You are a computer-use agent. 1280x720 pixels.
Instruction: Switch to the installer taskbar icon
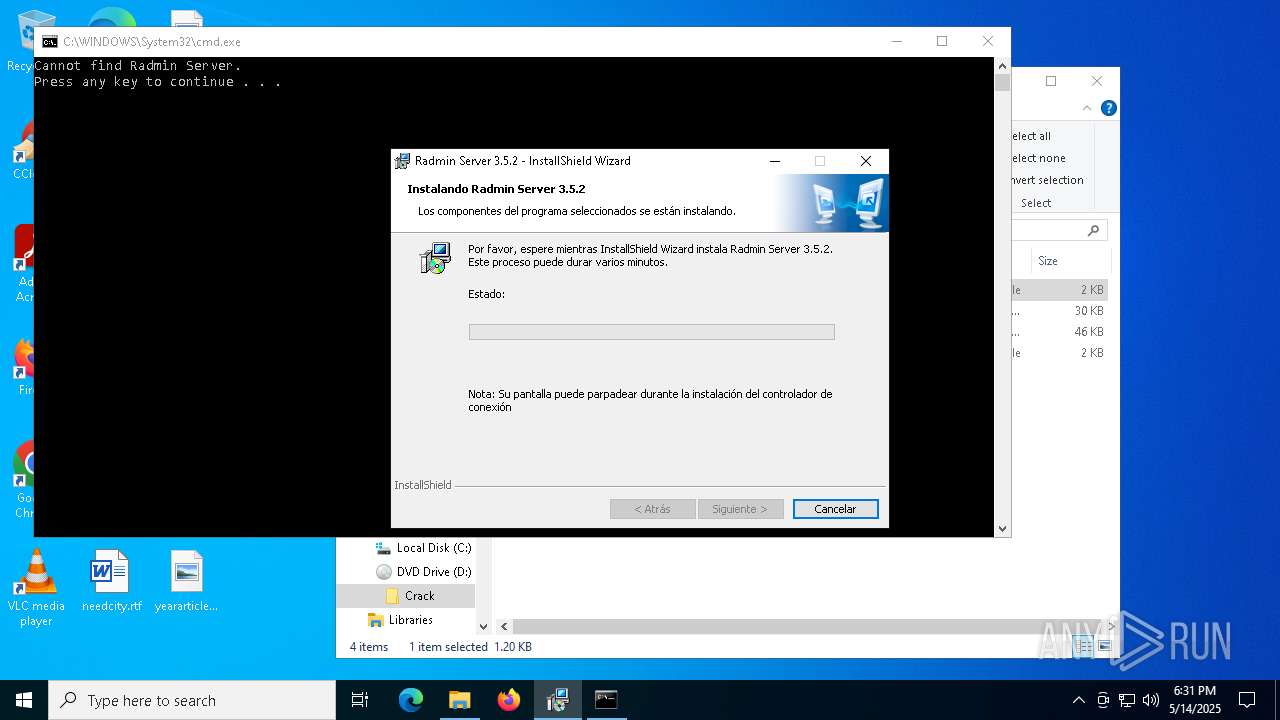pyautogui.click(x=557, y=700)
